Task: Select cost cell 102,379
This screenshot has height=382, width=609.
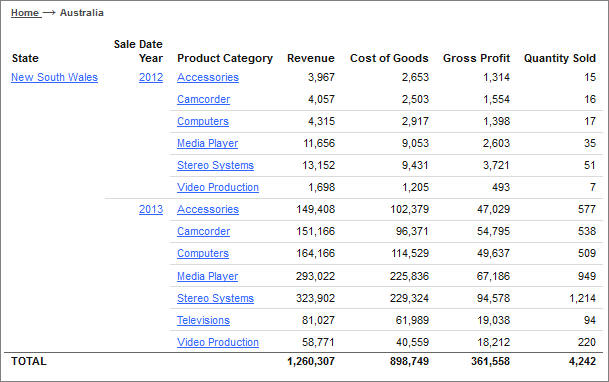Action: coord(409,209)
